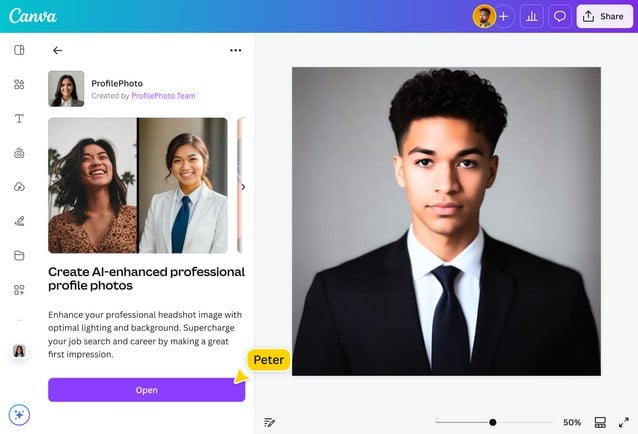Open the Design panel icon in sidebar

click(19, 50)
